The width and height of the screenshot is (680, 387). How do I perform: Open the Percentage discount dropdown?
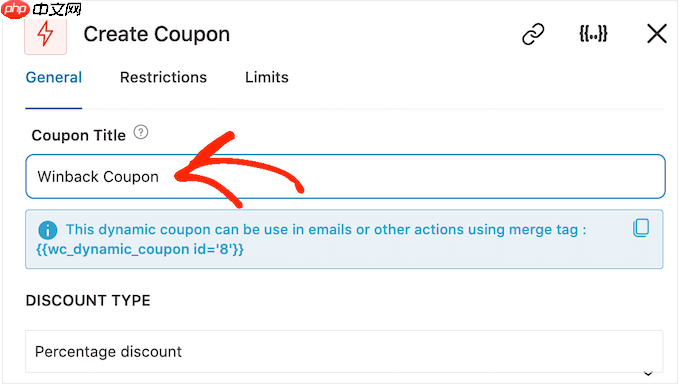click(x=344, y=351)
